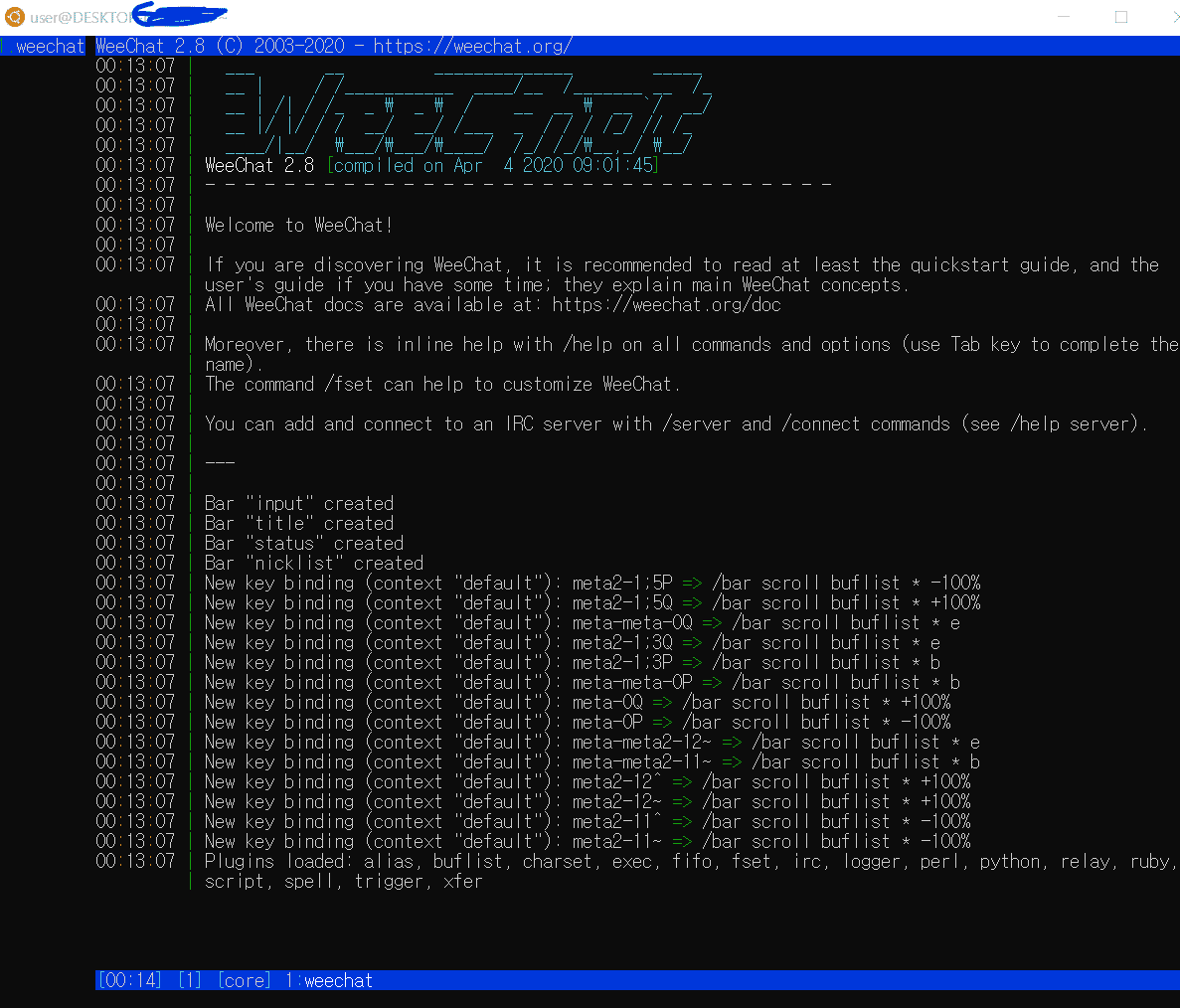This screenshot has height=1008, width=1180.
Task: Click the '/server and /connect commands' line
Action: [x=677, y=424]
